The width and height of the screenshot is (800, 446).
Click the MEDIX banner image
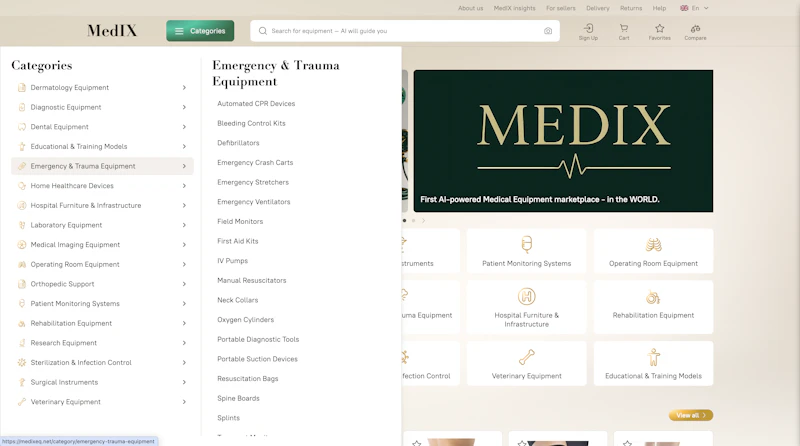(x=563, y=141)
